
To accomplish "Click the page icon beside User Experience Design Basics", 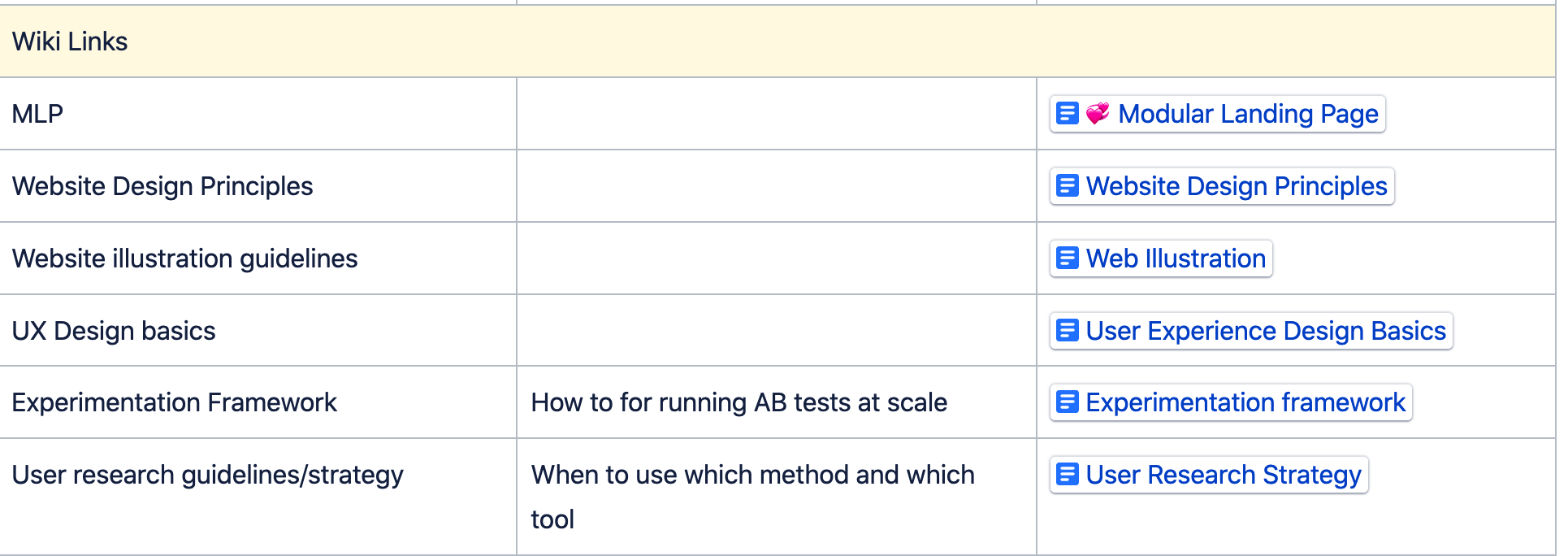I will [1067, 331].
